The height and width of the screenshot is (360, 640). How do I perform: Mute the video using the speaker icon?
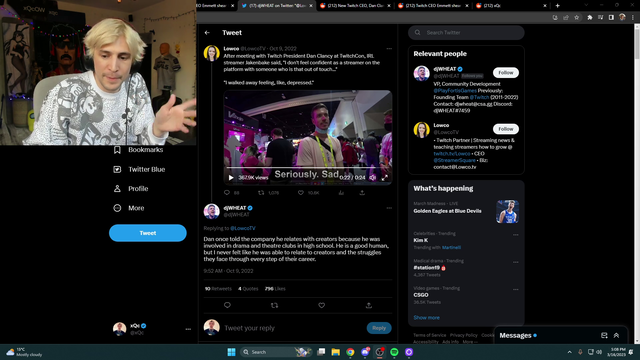[373, 178]
